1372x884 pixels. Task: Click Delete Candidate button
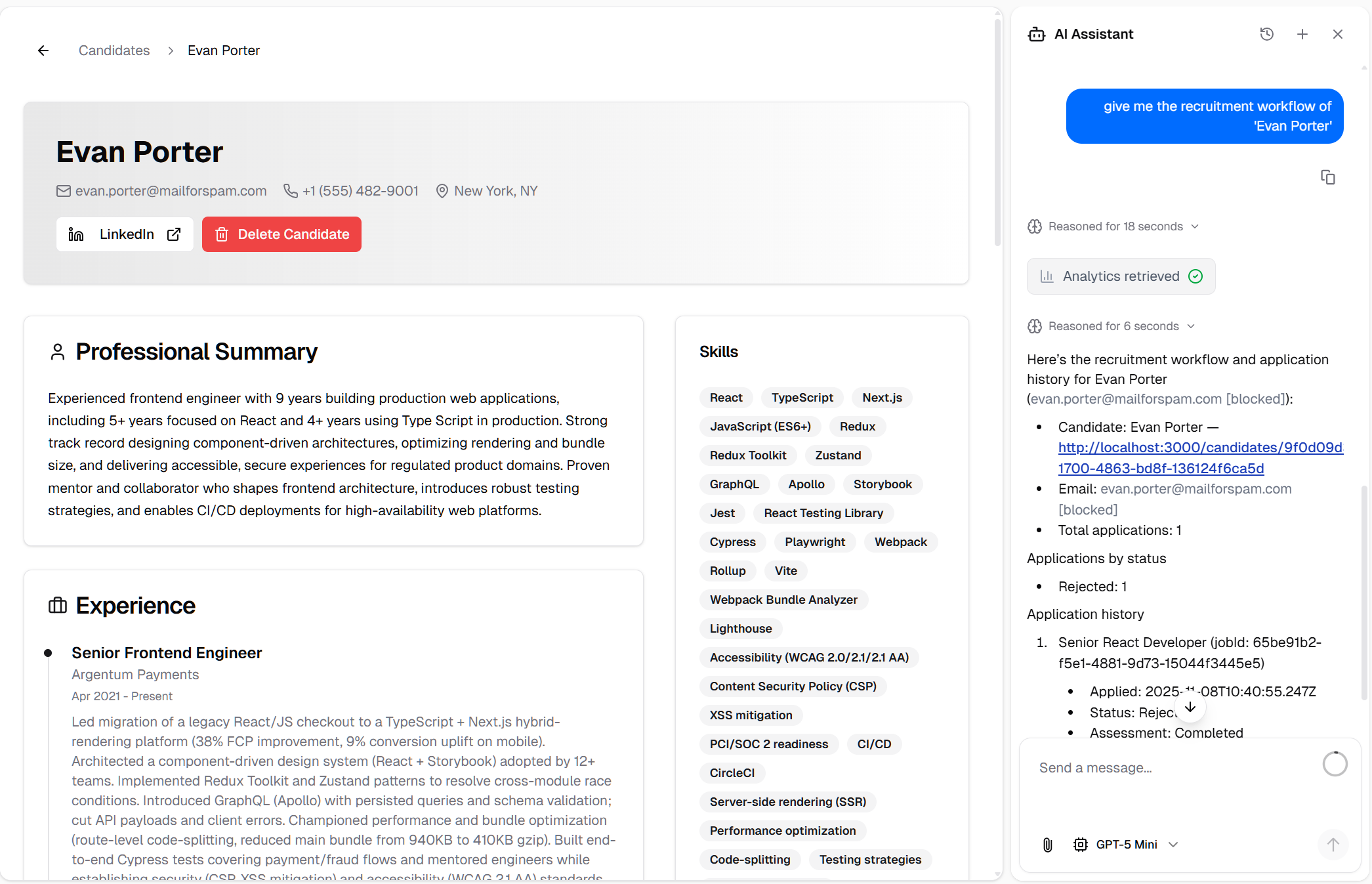pyautogui.click(x=281, y=234)
